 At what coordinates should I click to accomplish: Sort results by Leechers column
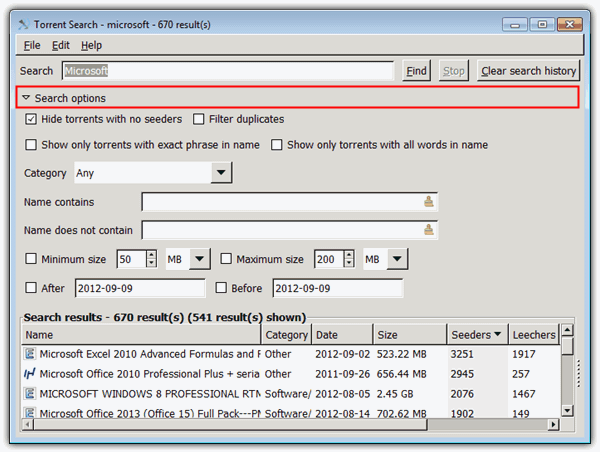pos(534,335)
